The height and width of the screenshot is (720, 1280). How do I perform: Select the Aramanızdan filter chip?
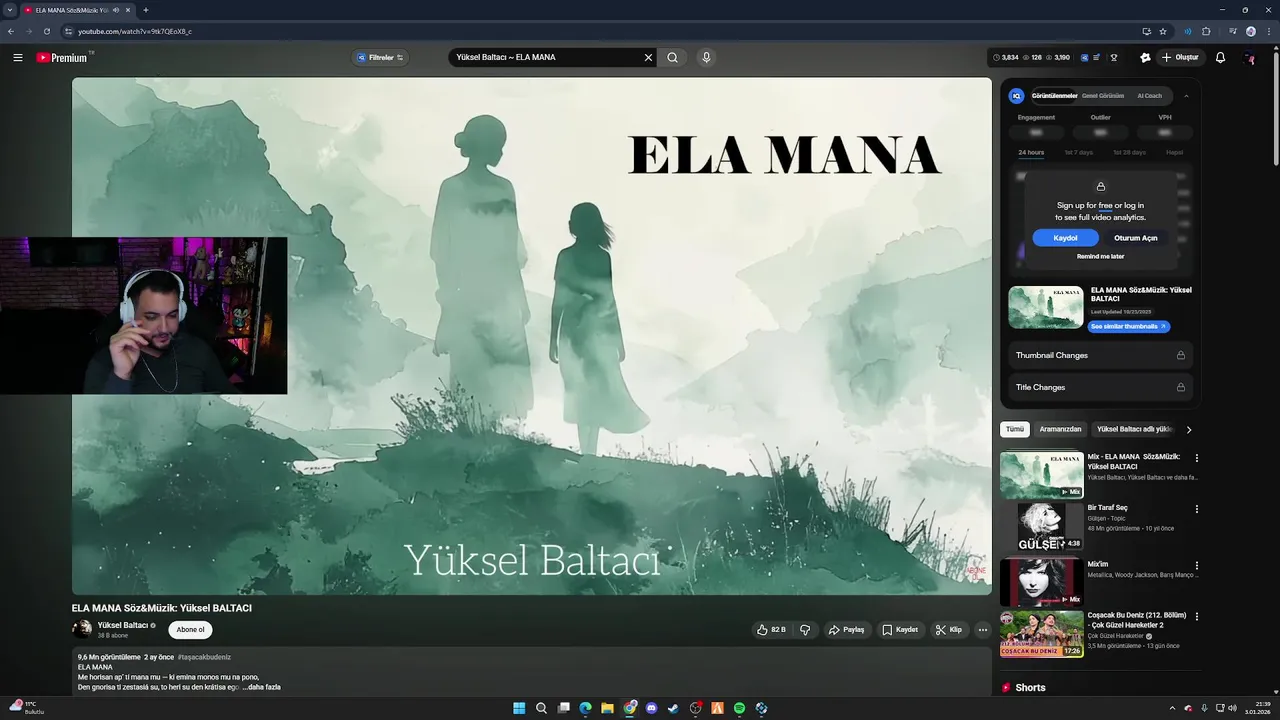[1060, 429]
